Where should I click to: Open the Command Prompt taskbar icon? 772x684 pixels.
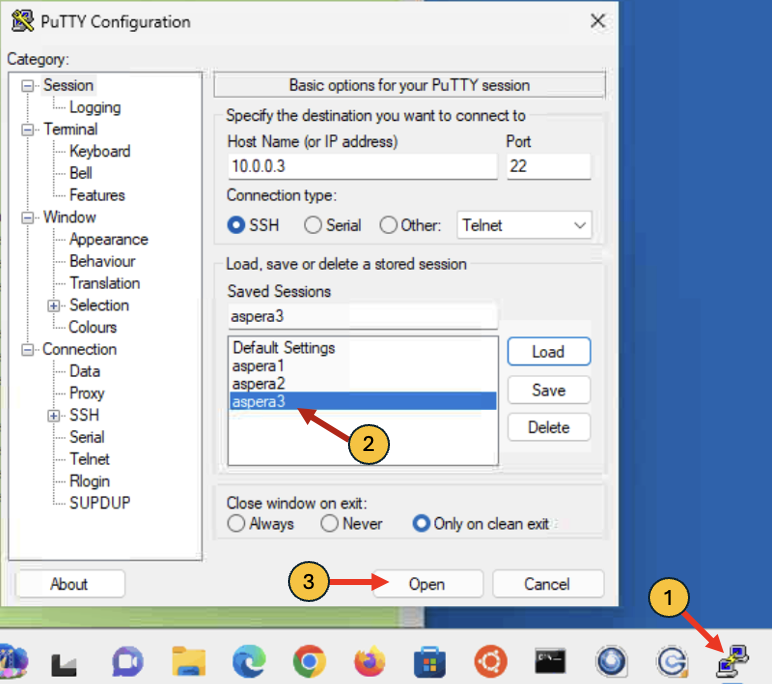point(550,661)
